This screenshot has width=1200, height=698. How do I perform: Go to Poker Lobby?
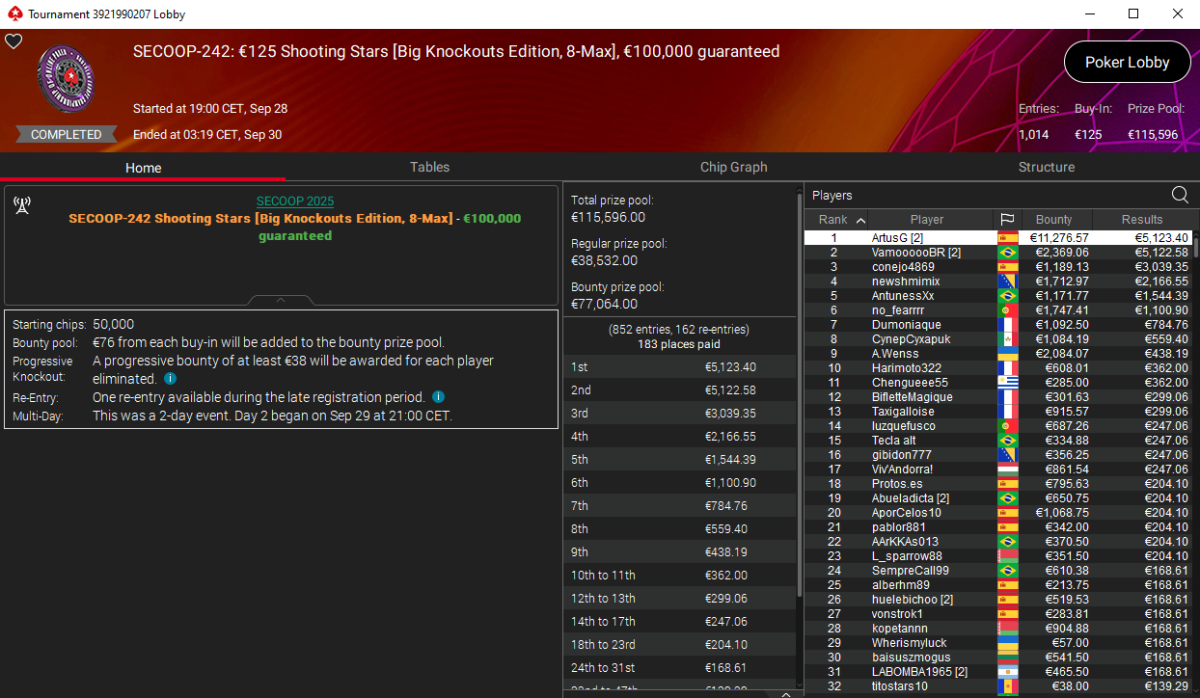pos(1127,62)
